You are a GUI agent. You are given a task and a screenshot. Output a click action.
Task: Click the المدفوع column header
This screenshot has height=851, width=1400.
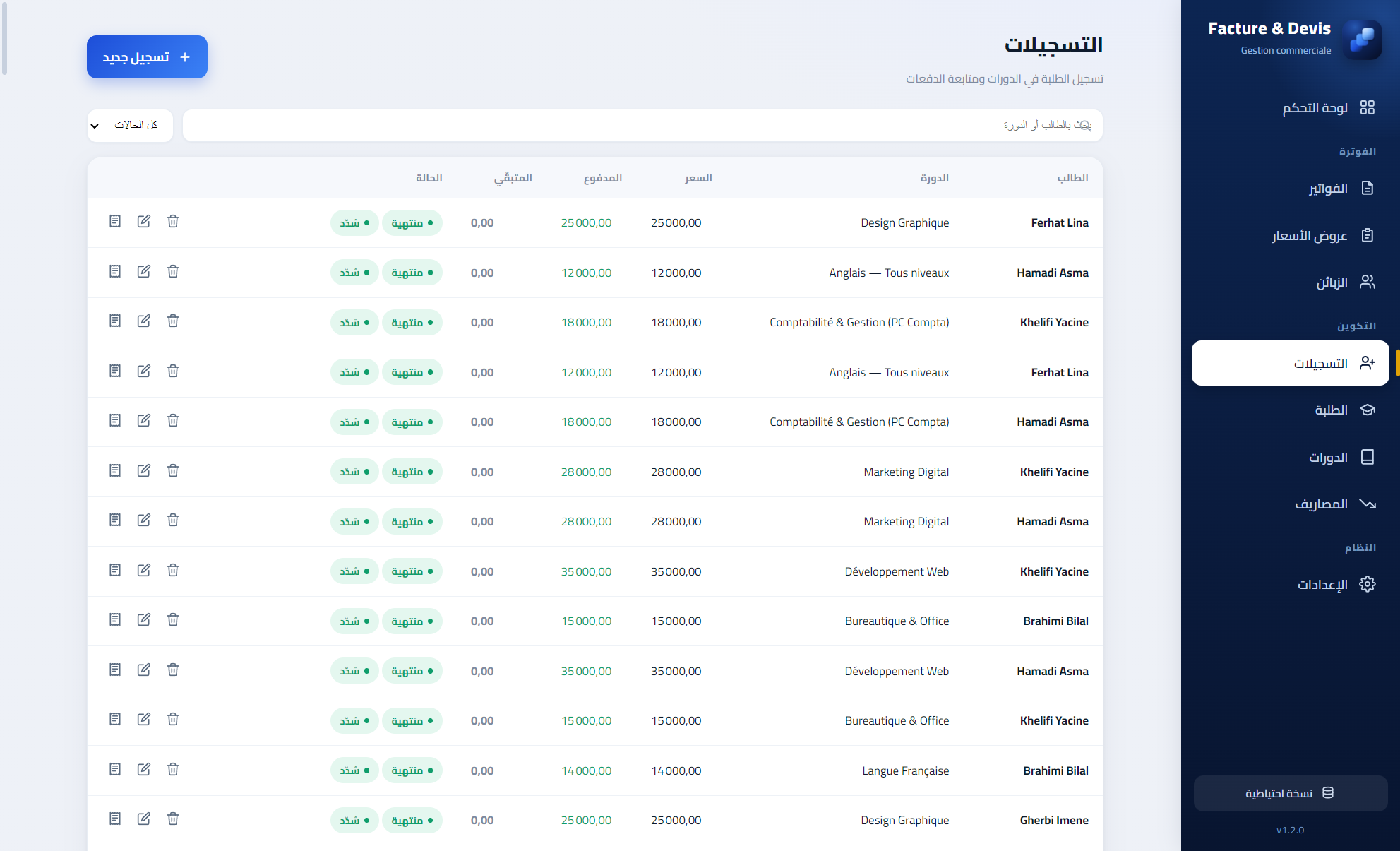pyautogui.click(x=602, y=178)
